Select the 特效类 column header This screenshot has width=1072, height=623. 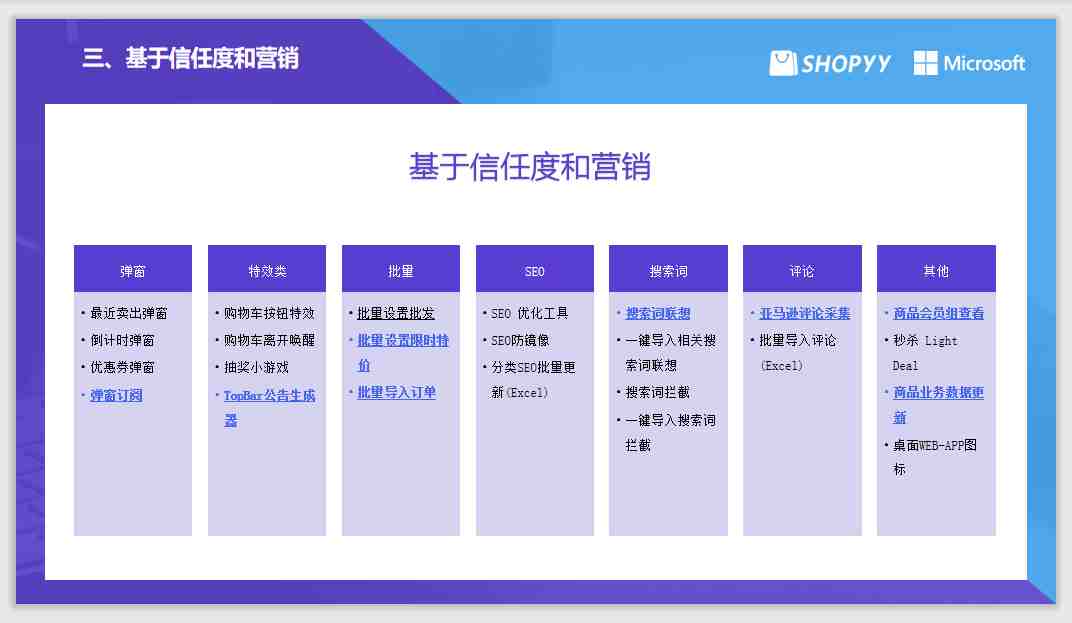coord(267,271)
